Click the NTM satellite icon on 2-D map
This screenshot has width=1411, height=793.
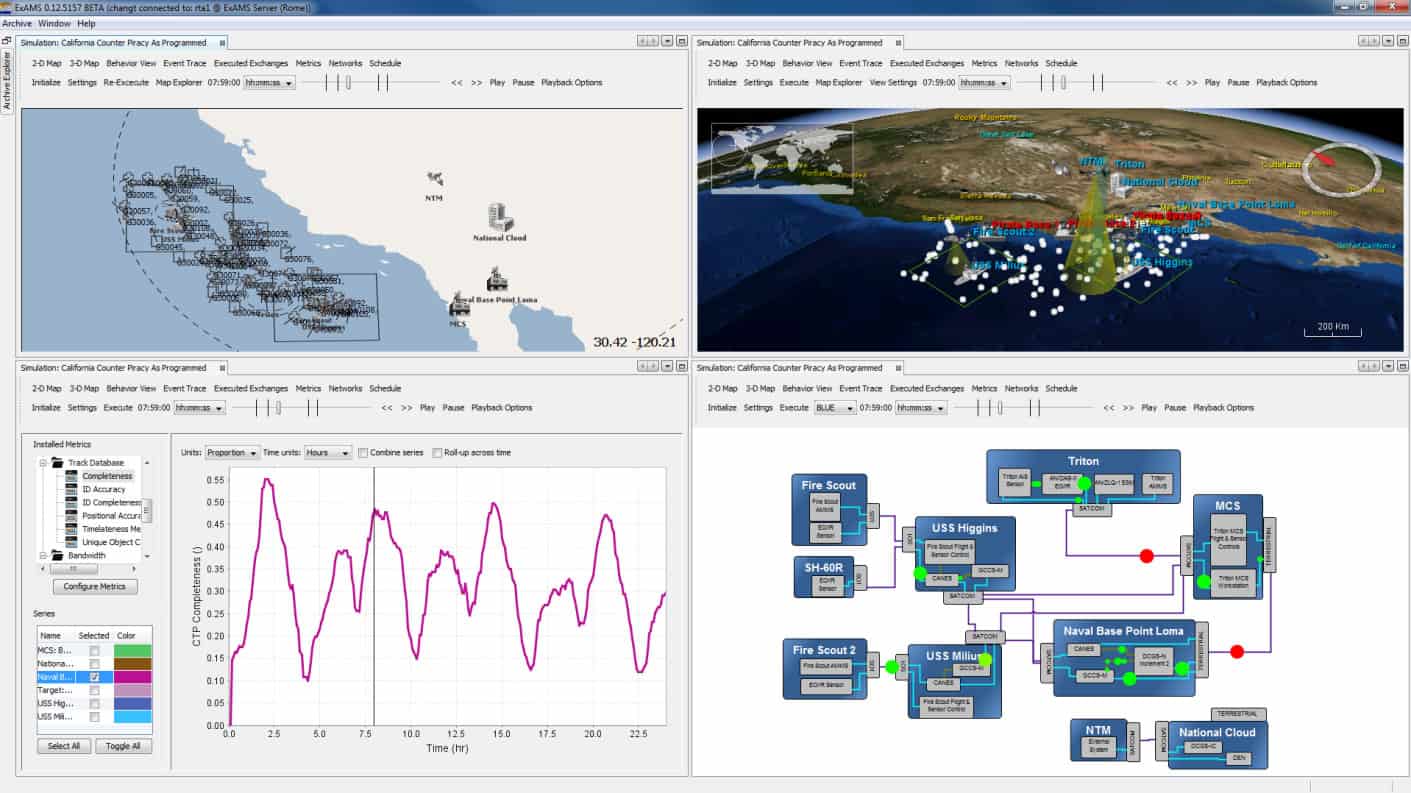coord(435,178)
